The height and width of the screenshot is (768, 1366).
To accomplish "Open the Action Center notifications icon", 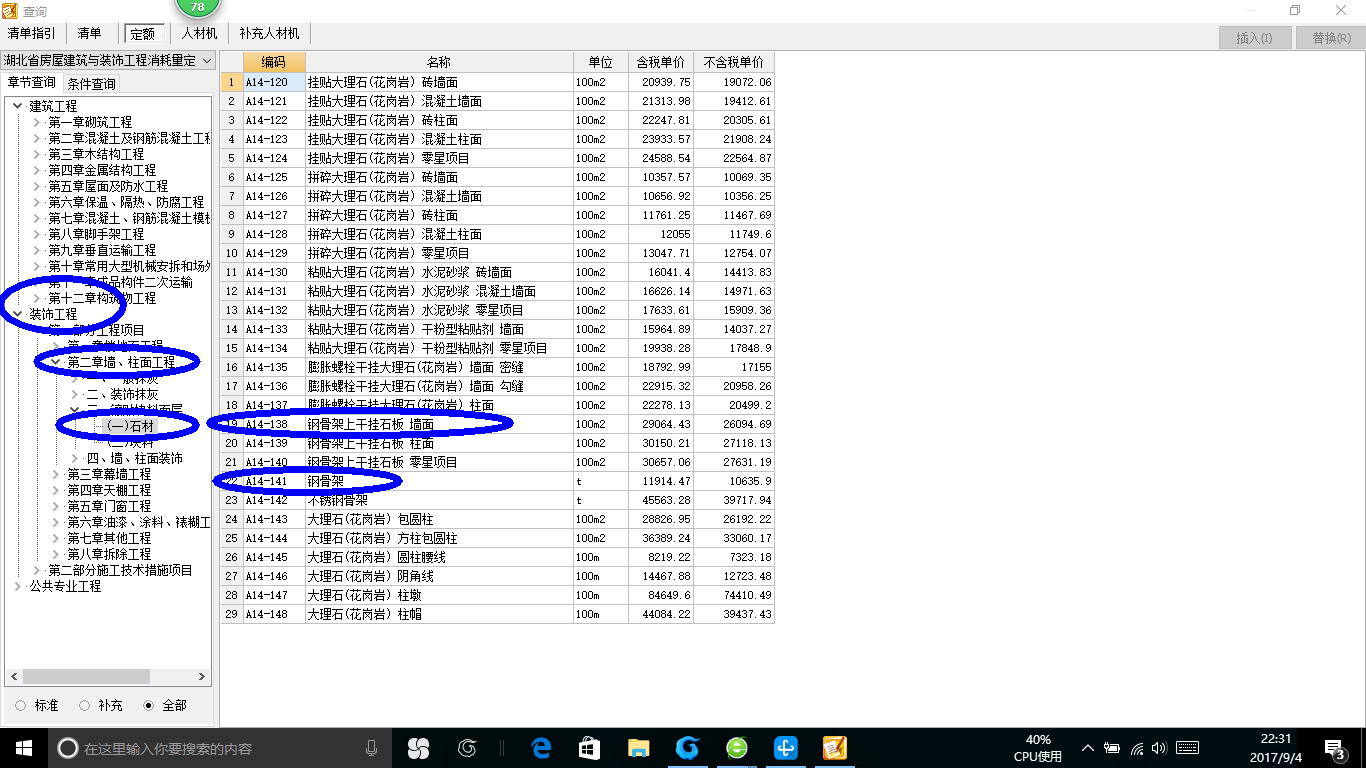I will pyautogui.click(x=1335, y=748).
